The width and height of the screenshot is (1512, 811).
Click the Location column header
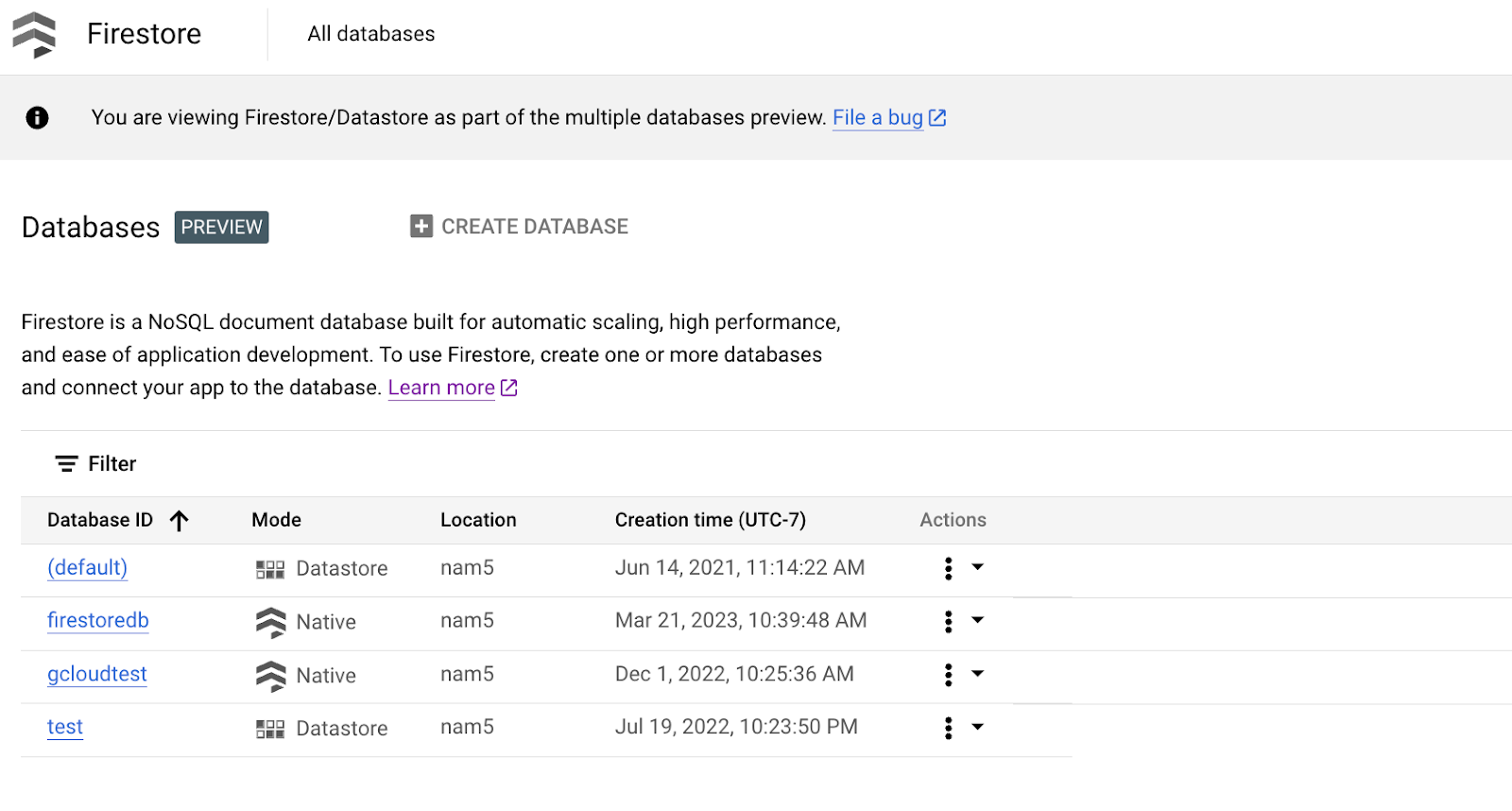(478, 520)
